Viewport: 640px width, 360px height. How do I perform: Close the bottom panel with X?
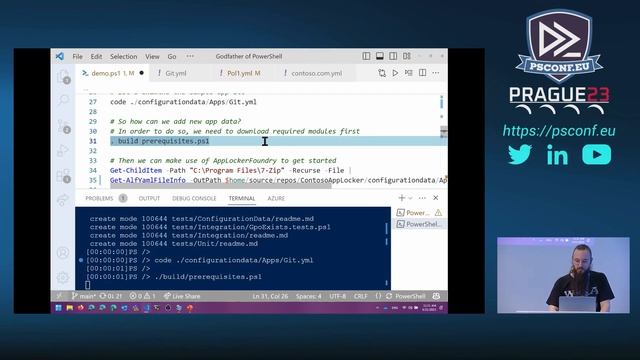436,198
